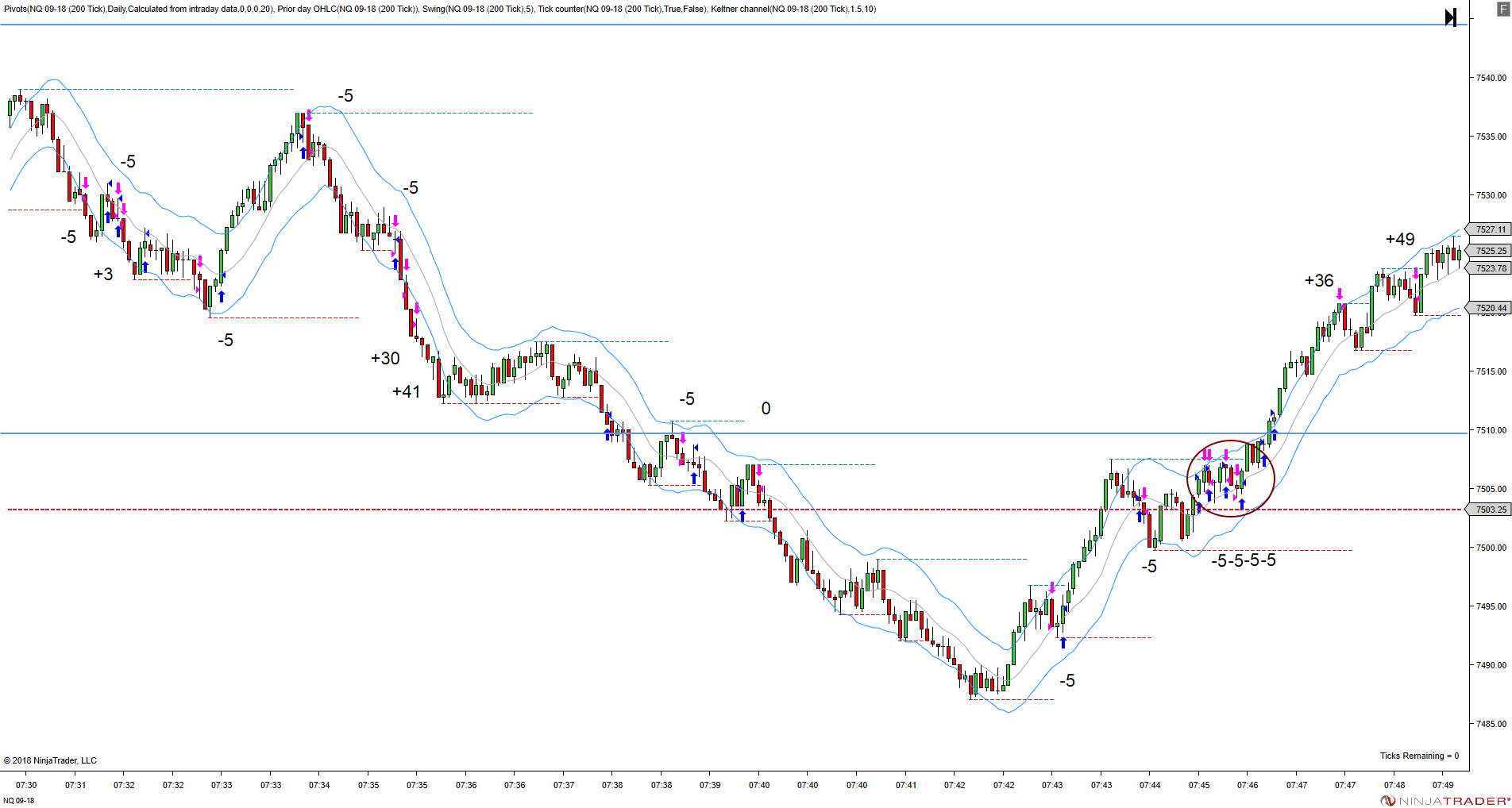Click the '0' breakeven trade label
The height and width of the screenshot is (808, 1512).
(766, 408)
